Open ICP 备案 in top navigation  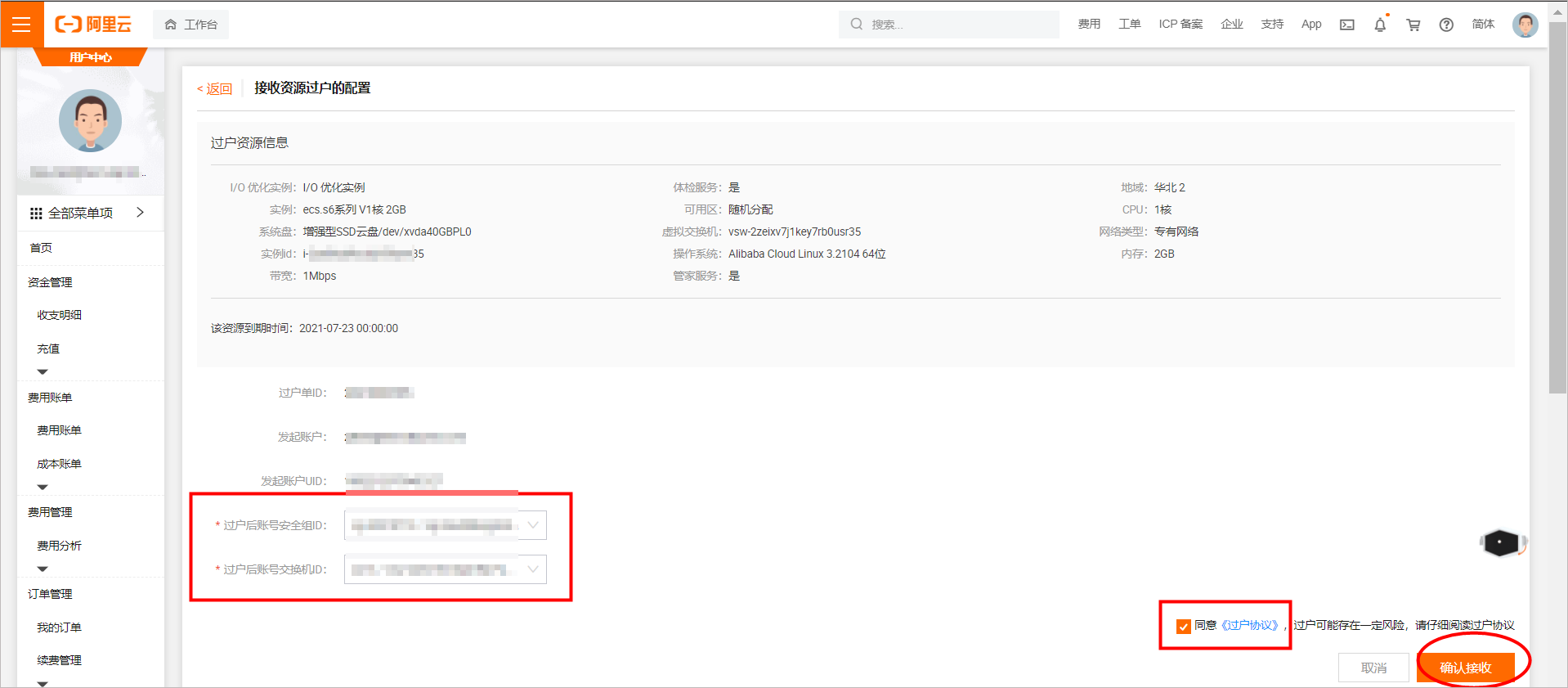coord(1180,25)
